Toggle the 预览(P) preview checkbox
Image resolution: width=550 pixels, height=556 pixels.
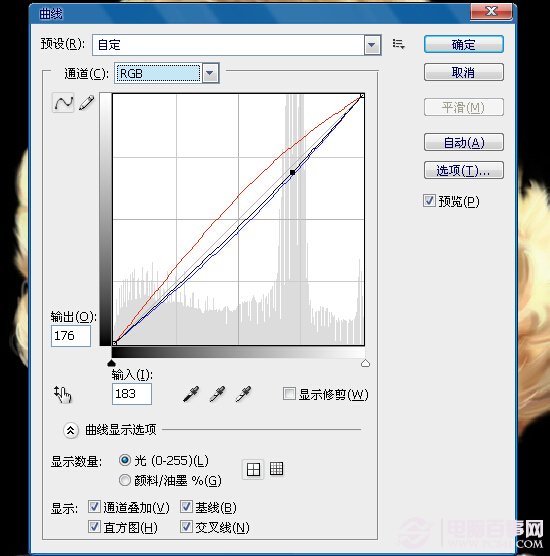pos(429,201)
